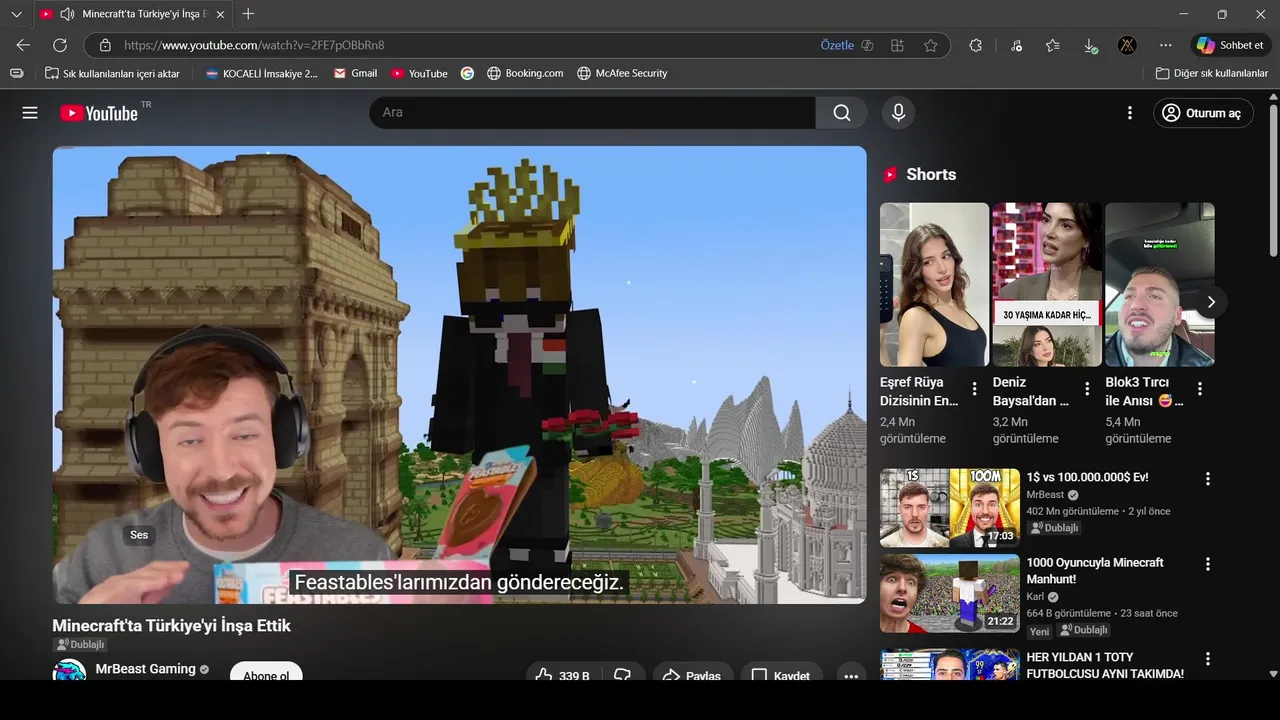
Task: Start voice search with the microphone
Action: click(898, 113)
